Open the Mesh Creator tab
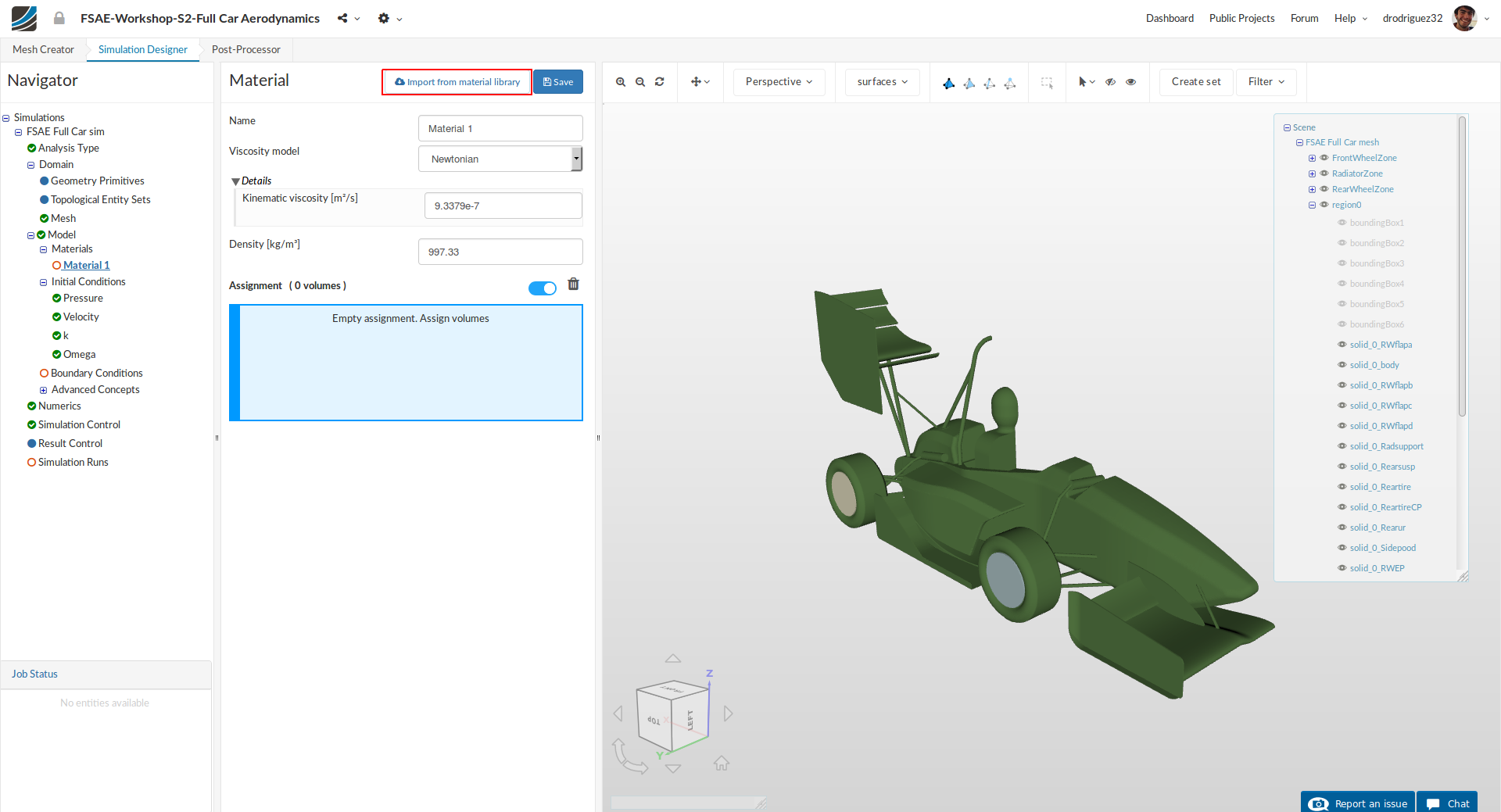 tap(43, 49)
